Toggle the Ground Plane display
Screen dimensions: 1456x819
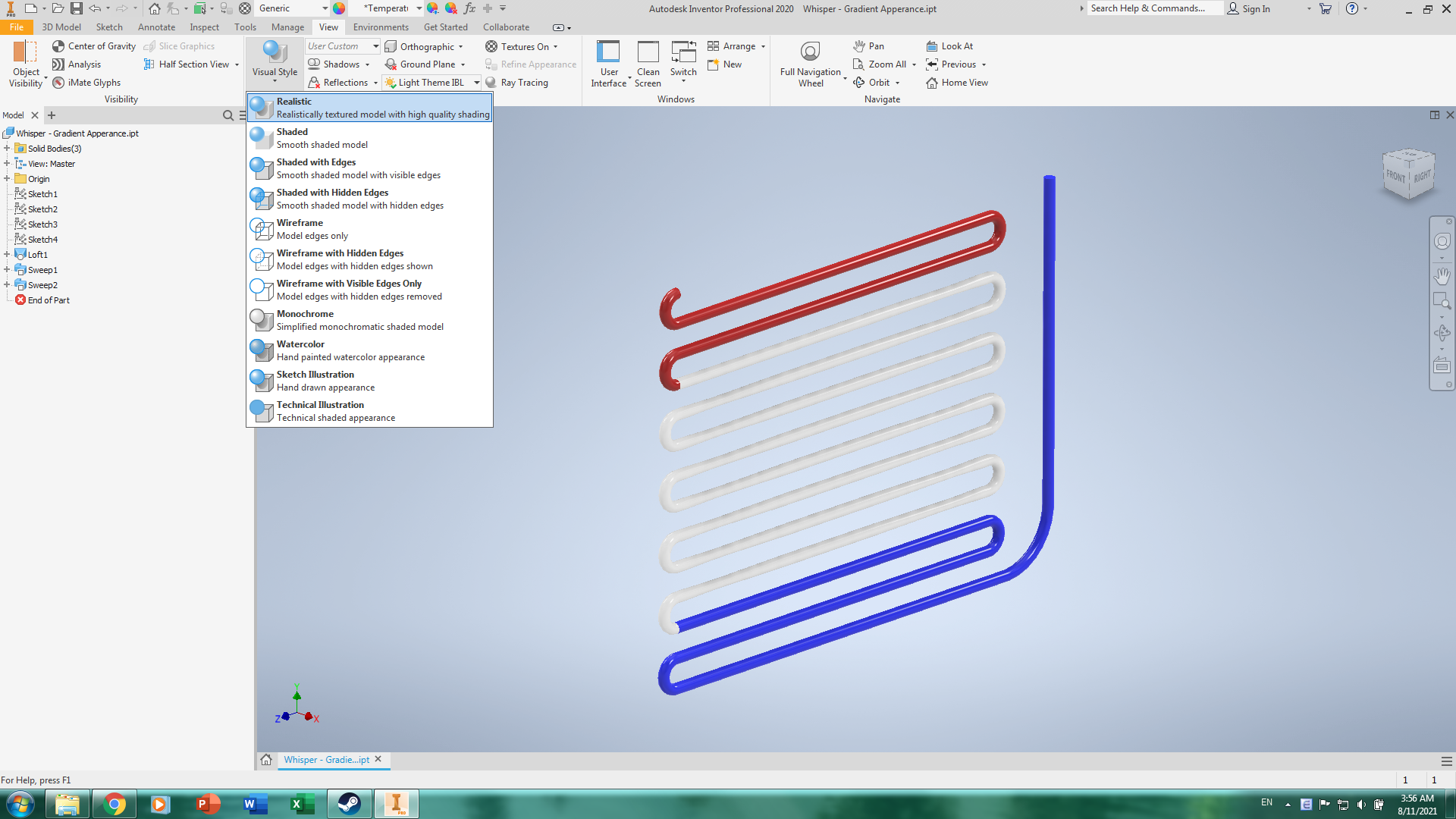click(x=420, y=64)
